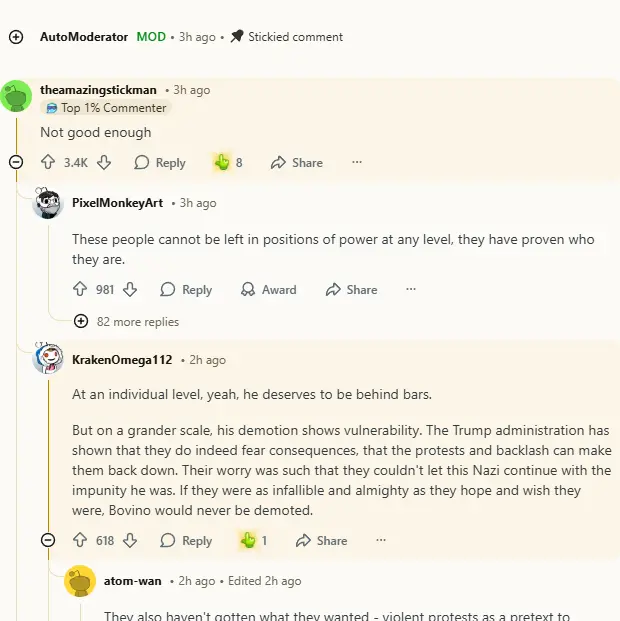This screenshot has height=621, width=620.
Task: Give an Award to PixelMonkeyArt's comment
Action: 269,289
